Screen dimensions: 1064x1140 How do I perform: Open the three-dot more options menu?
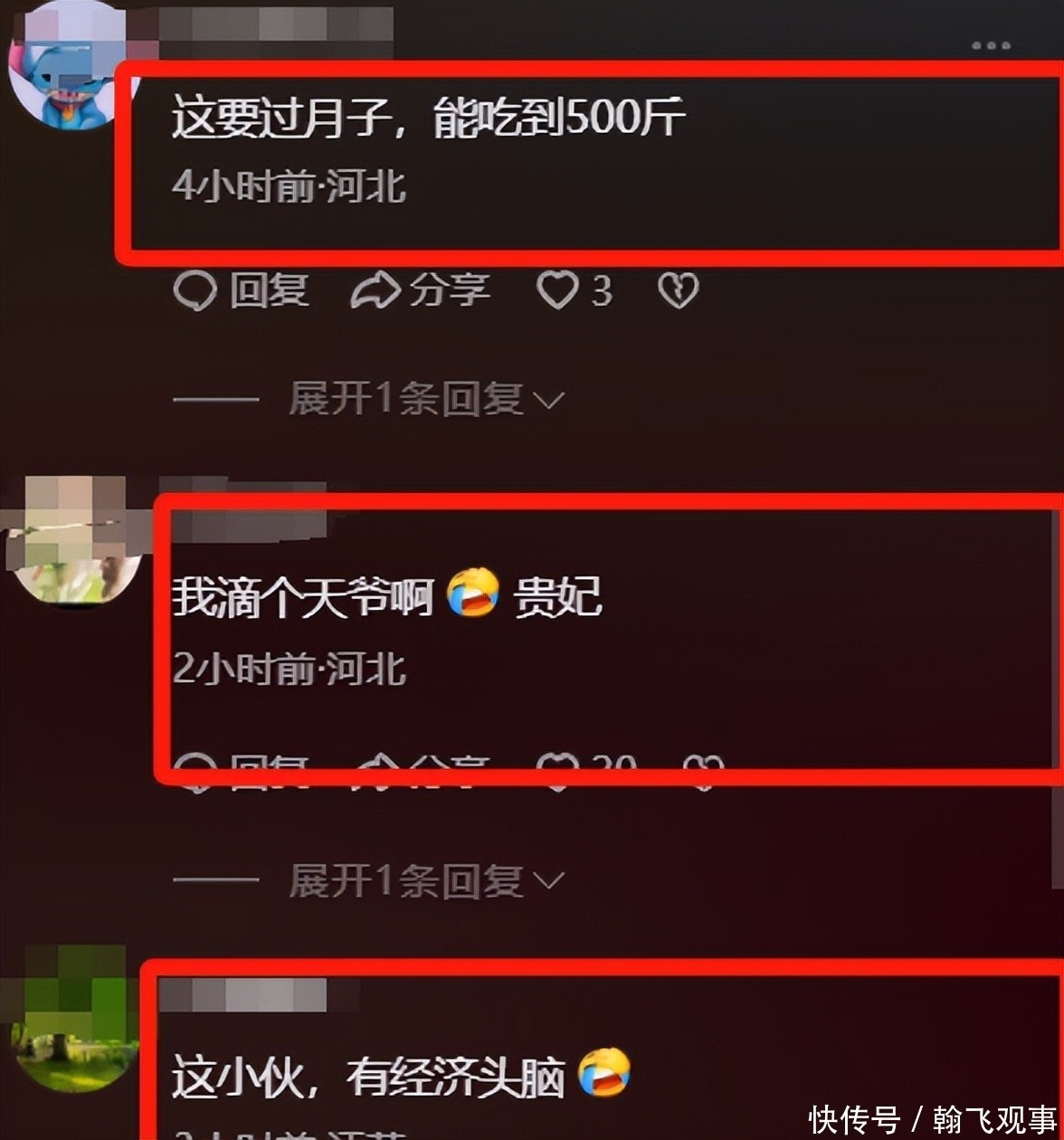point(991,45)
